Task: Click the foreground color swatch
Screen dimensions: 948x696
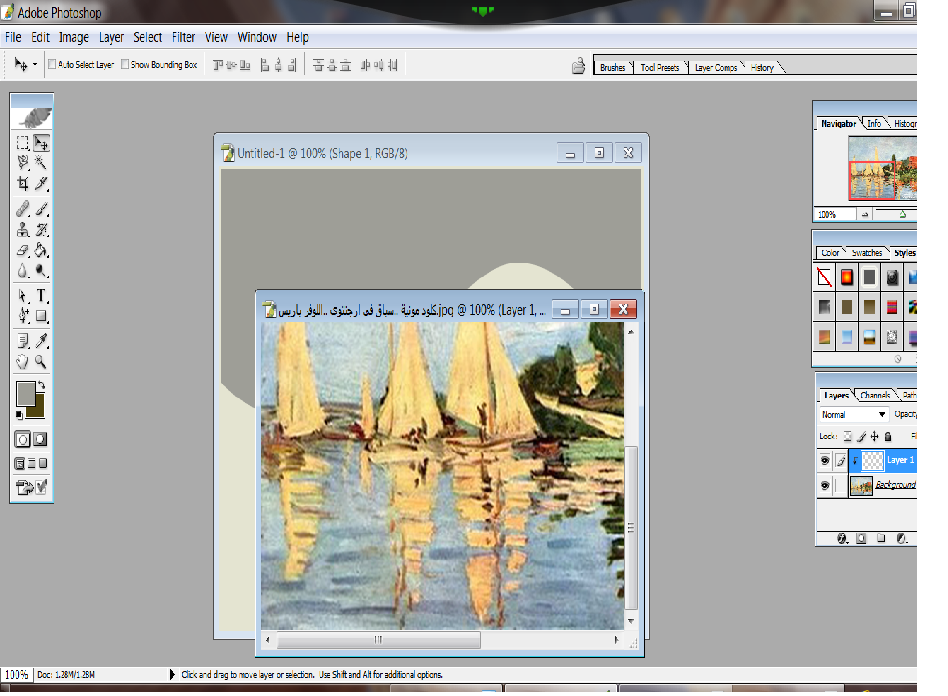Action: click(x=25, y=394)
